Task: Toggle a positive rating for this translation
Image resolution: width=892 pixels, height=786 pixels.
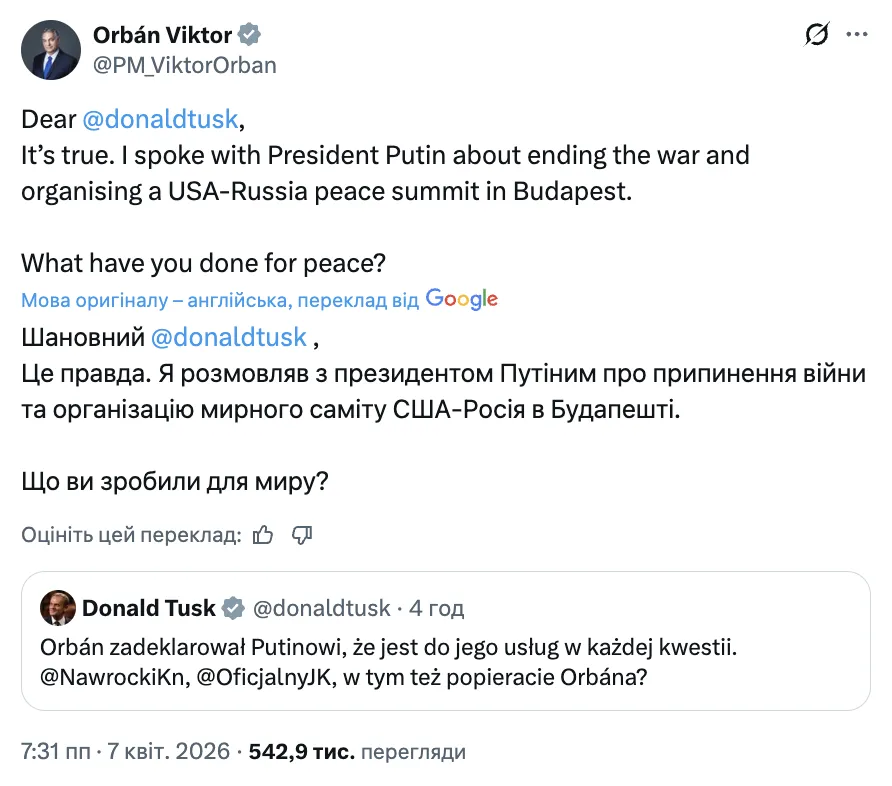Action: click(x=263, y=535)
